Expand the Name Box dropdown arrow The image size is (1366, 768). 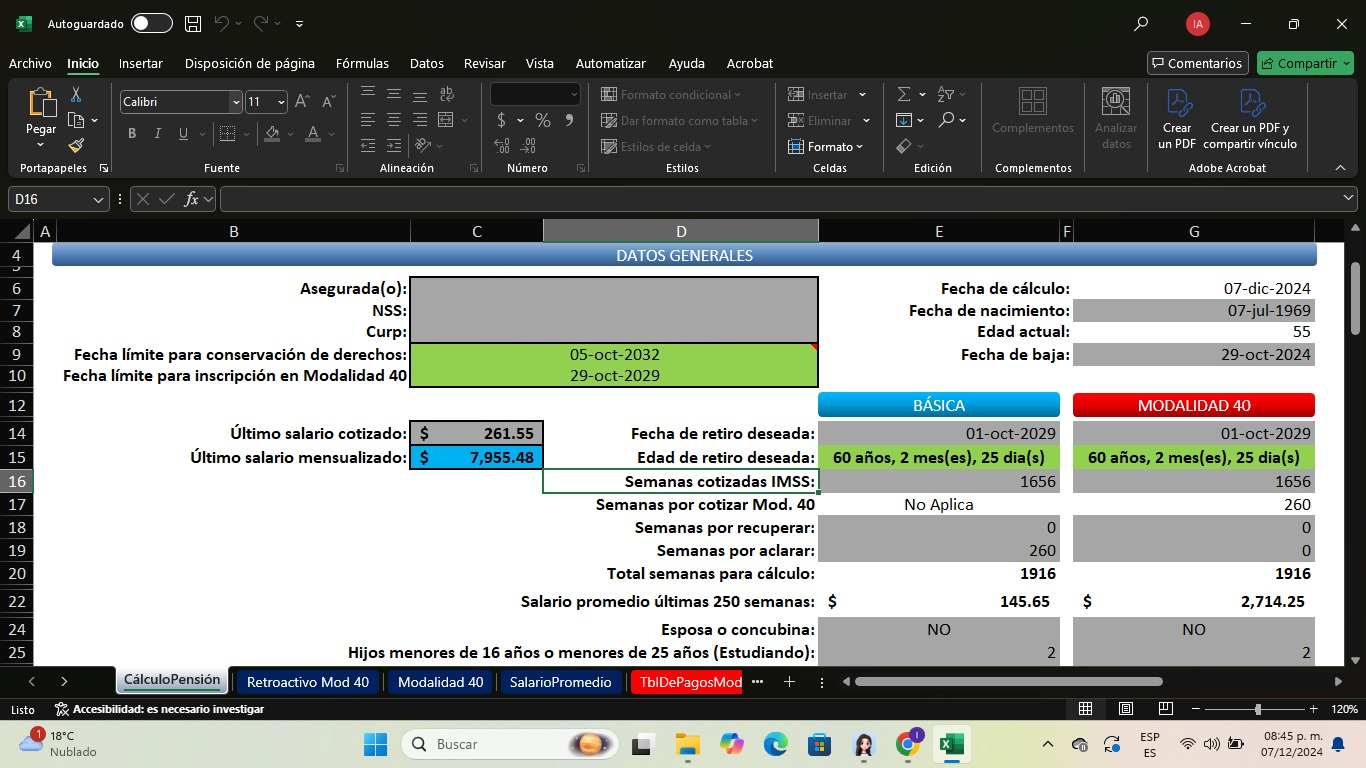pyautogui.click(x=98, y=199)
